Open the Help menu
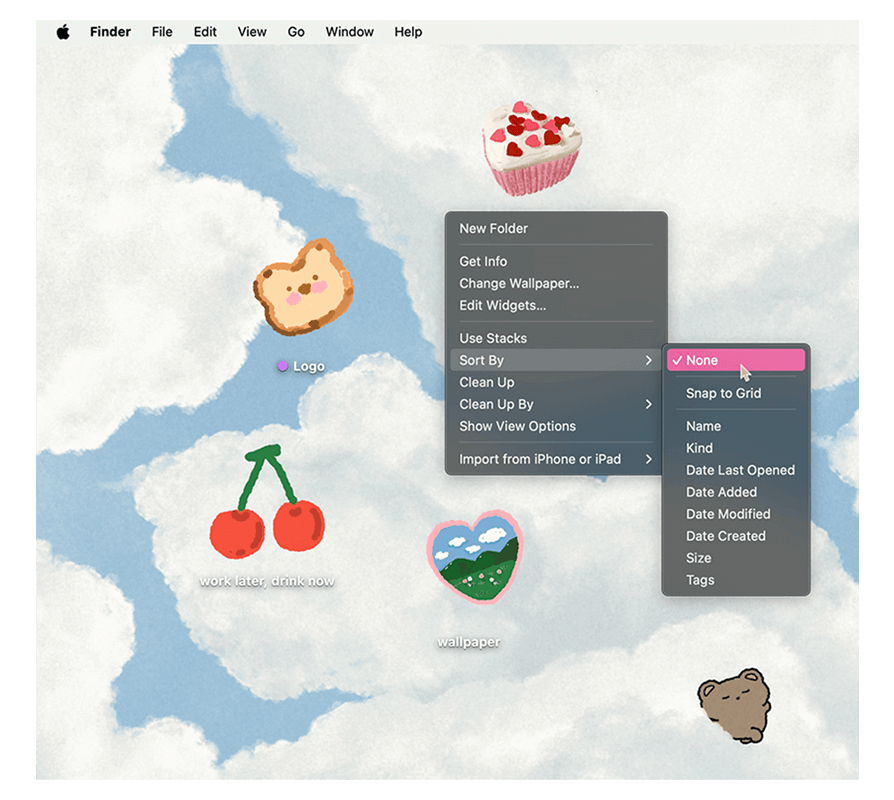This screenshot has width=894, height=800. [x=408, y=32]
